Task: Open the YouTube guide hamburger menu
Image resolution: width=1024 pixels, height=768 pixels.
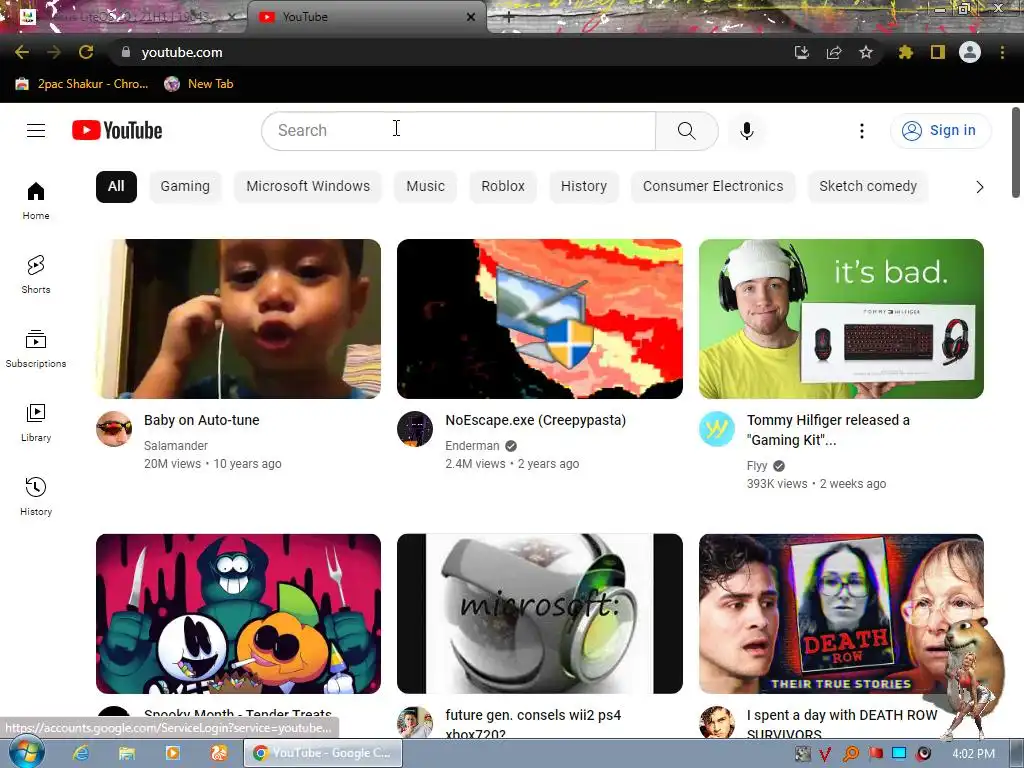Action: click(x=36, y=131)
